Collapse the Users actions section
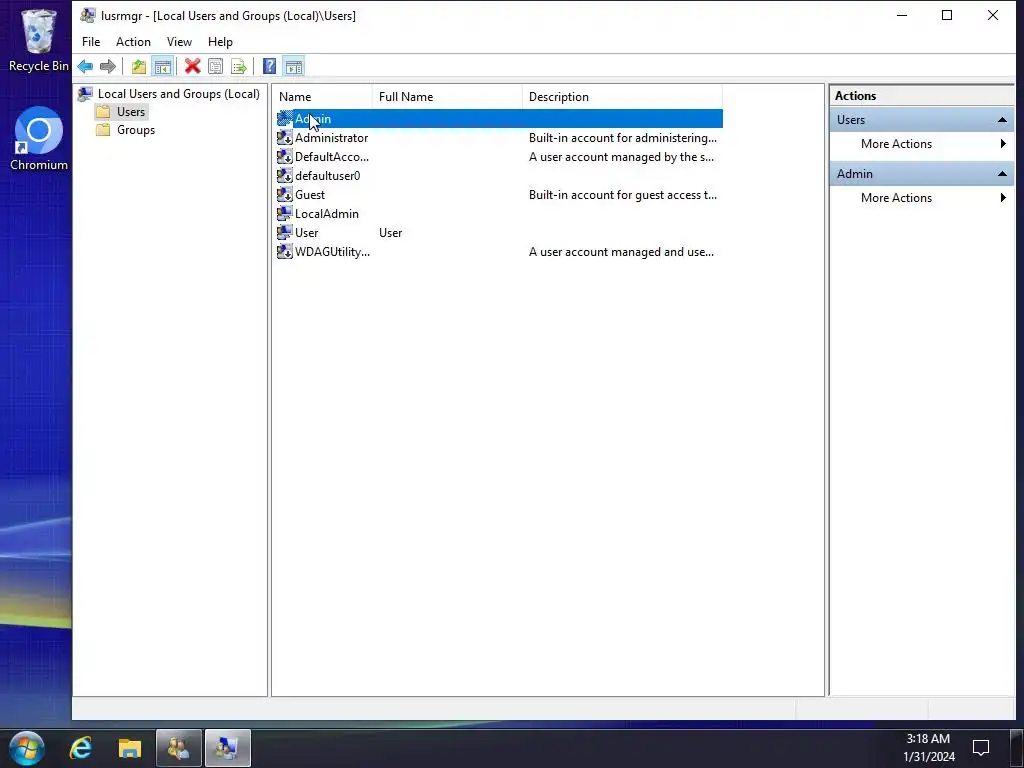The height and width of the screenshot is (768, 1024). click(x=1002, y=120)
